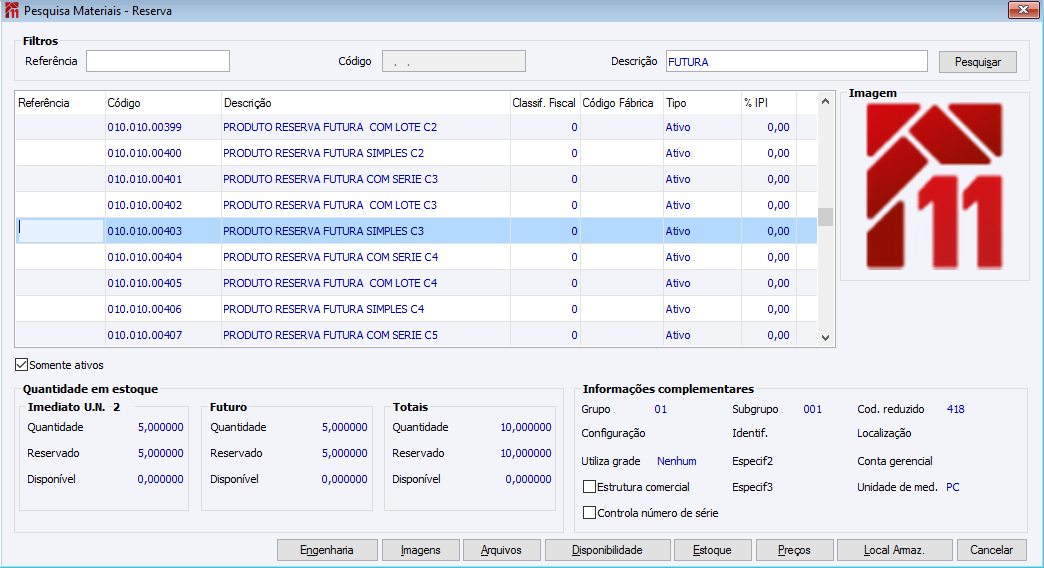Check Disponibilidade for the product
This screenshot has width=1044, height=568.
click(607, 550)
